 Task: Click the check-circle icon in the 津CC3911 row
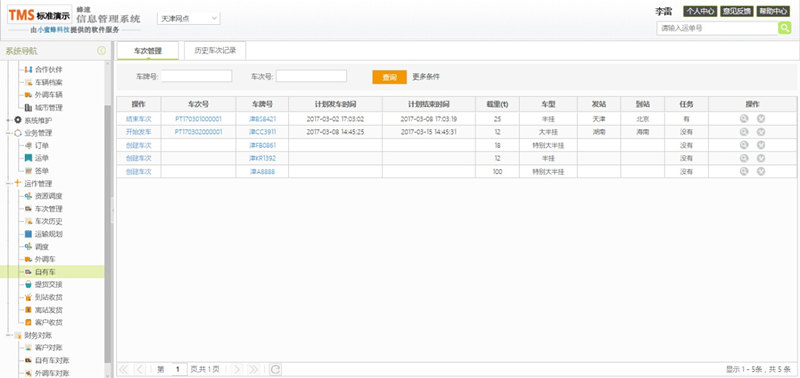tap(761, 132)
